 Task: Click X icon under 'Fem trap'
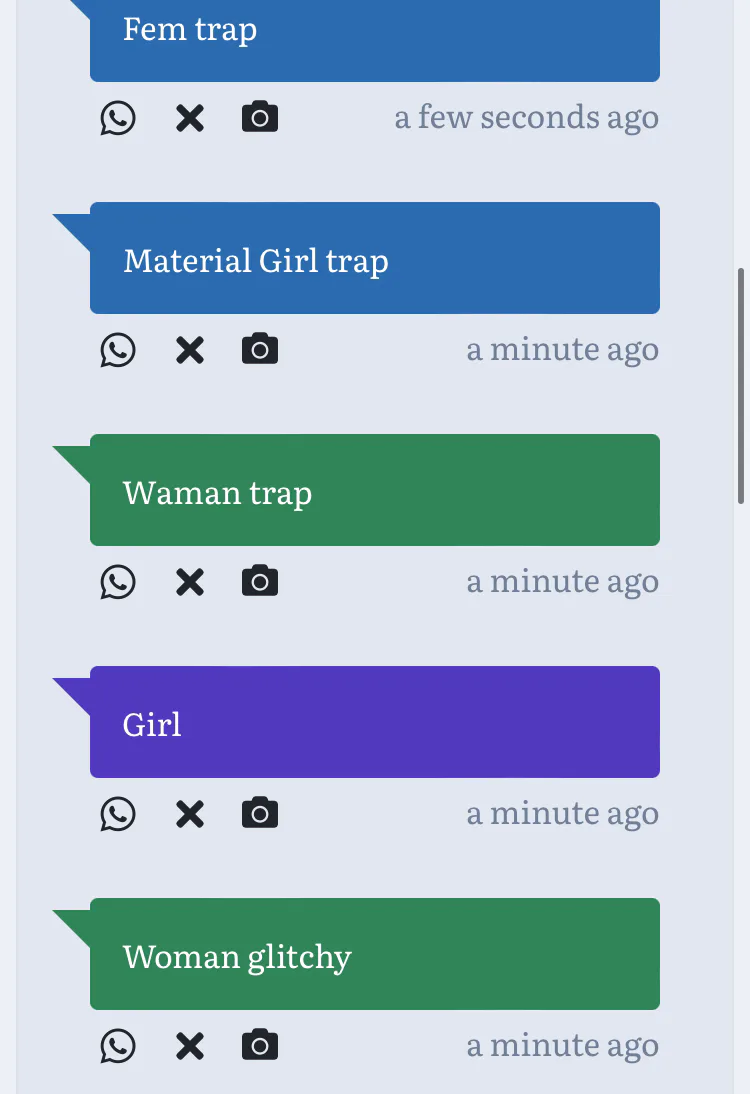pos(189,119)
